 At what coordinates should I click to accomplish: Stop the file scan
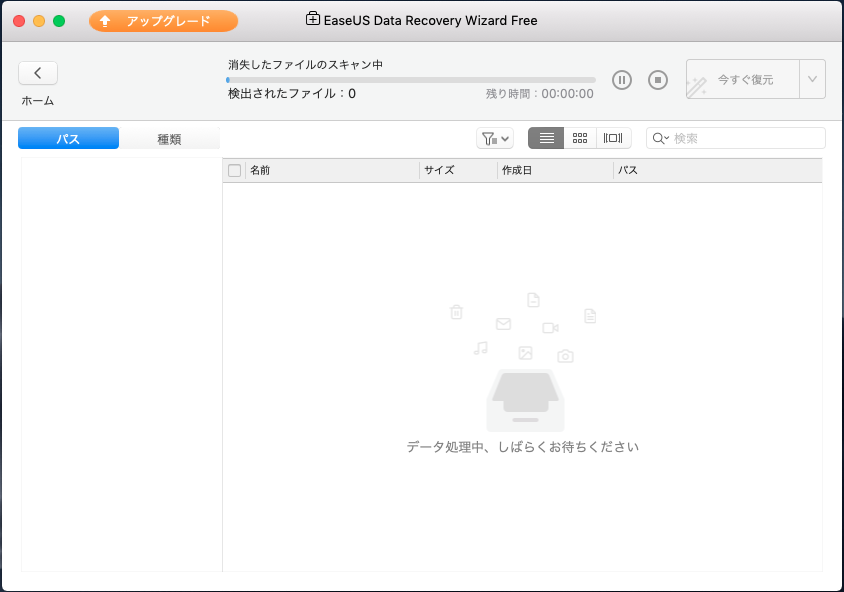pos(657,80)
